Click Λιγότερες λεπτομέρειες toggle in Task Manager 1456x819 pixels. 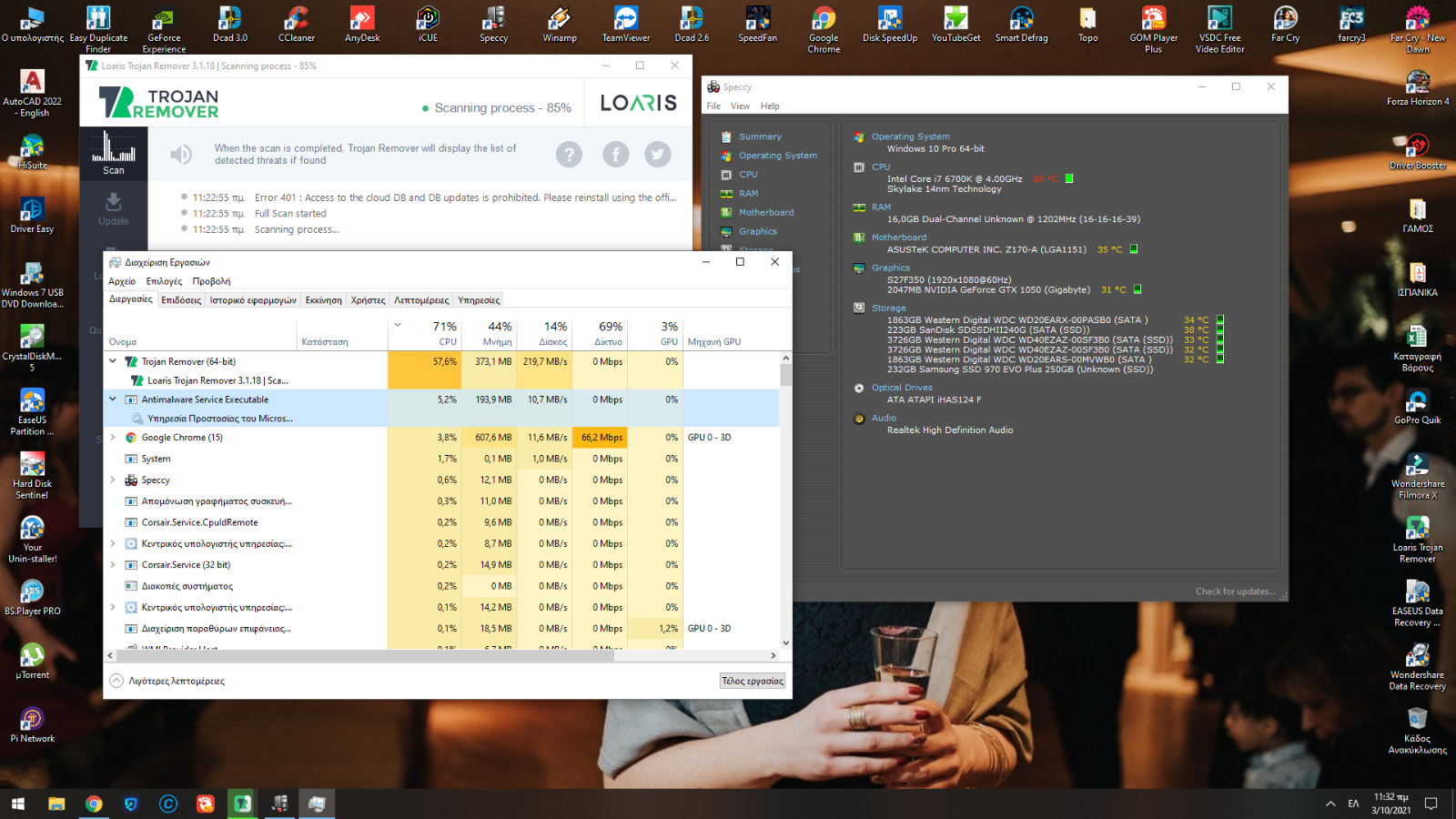pos(167,681)
